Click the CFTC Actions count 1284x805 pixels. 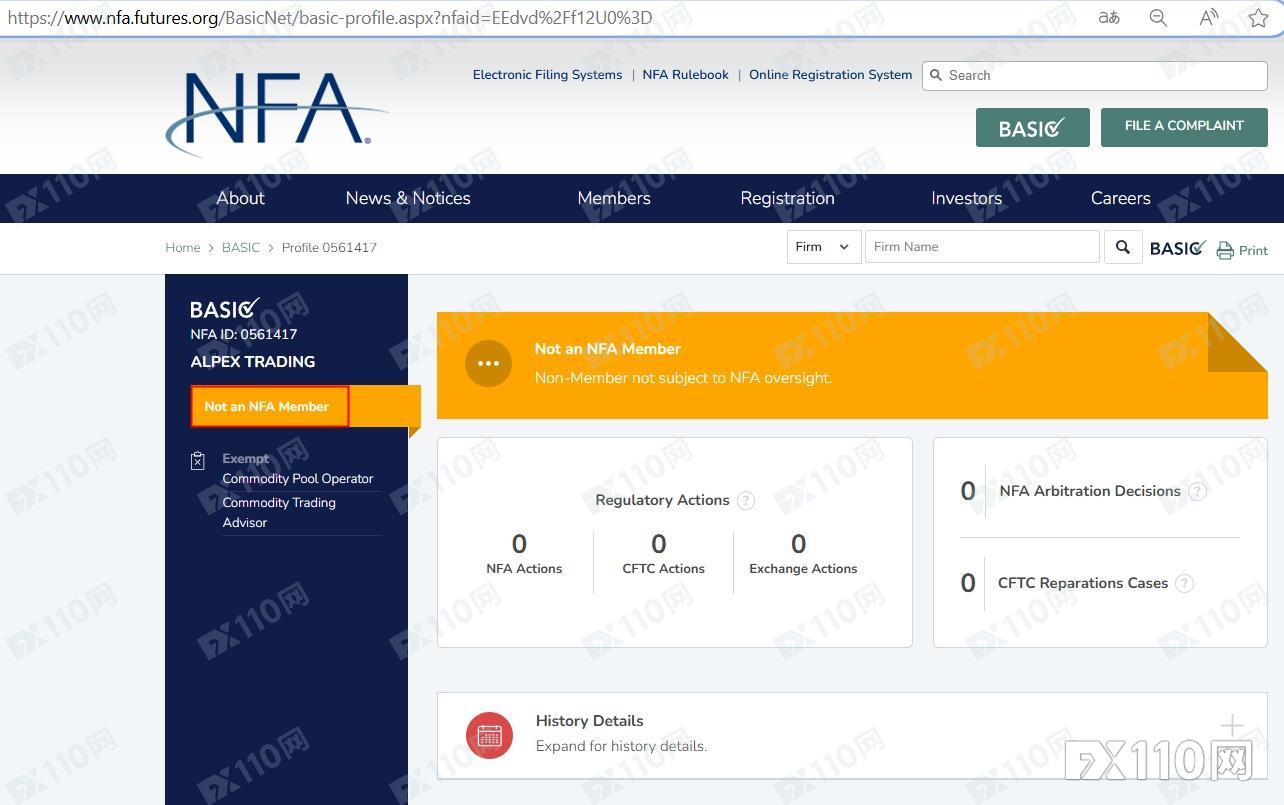[x=658, y=544]
